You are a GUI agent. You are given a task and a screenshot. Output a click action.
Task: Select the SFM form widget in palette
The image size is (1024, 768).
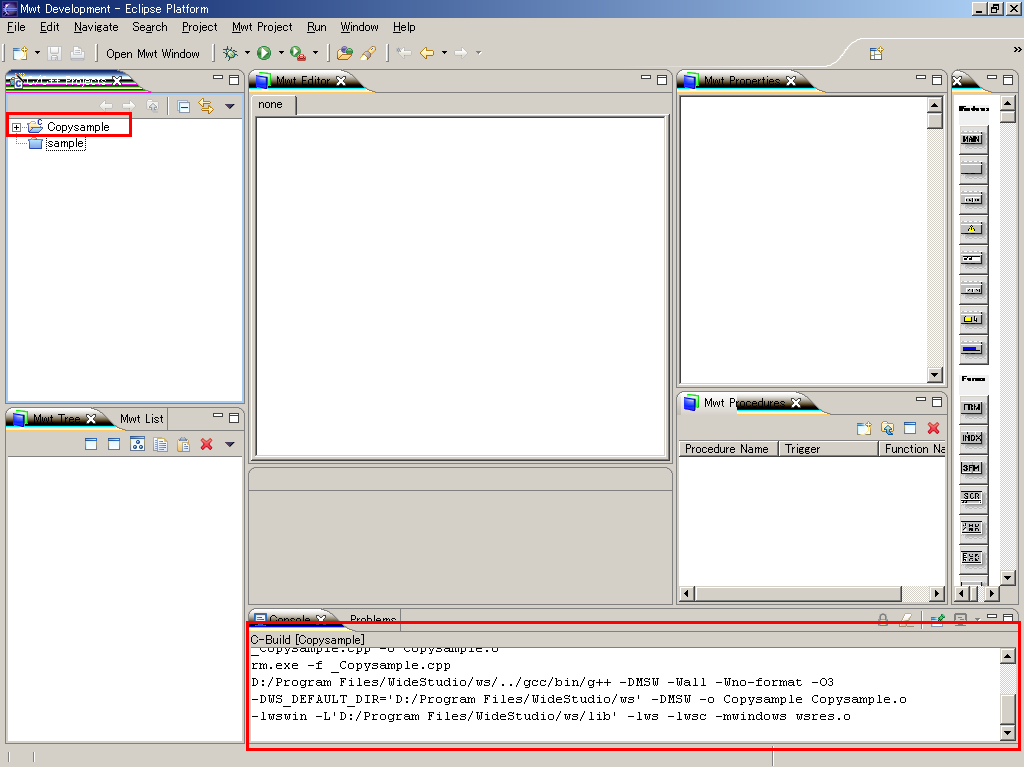[972, 468]
